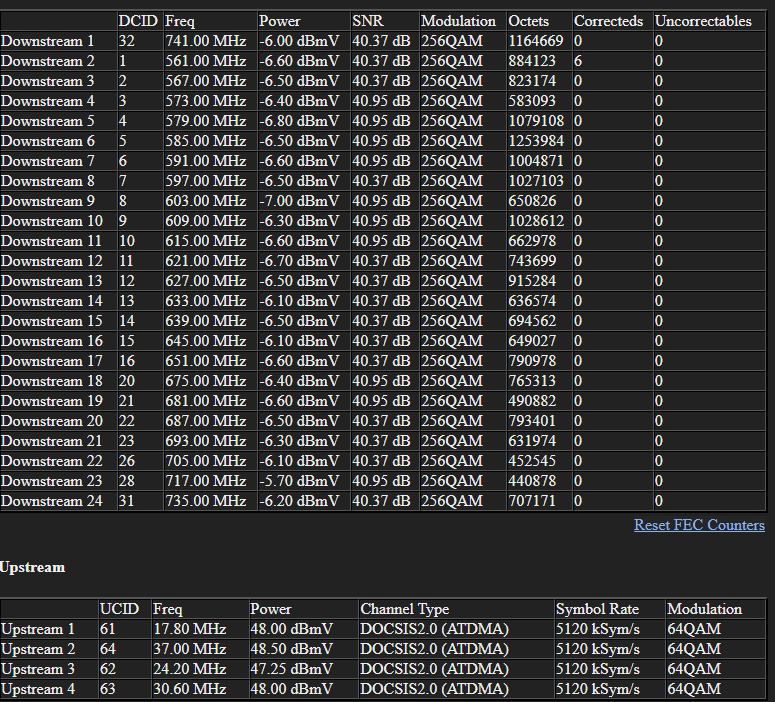This screenshot has height=702, width=775.
Task: Select octets value 1164669
Action: pyautogui.click(x=536, y=41)
